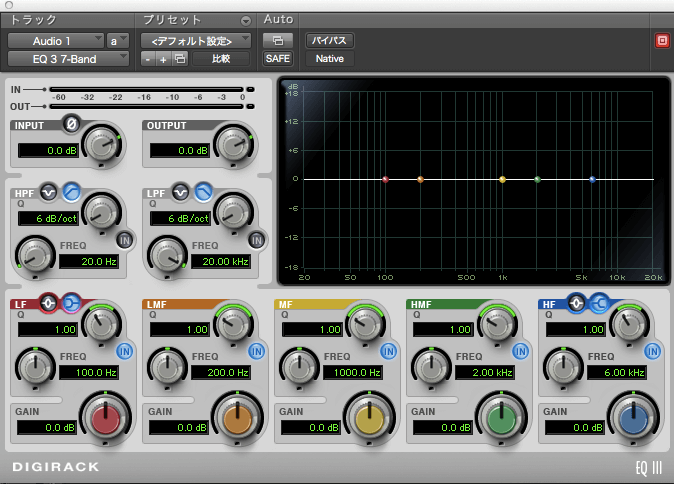Open the plug-in automation enable window icon
The width and height of the screenshot is (674, 484).
(x=278, y=41)
